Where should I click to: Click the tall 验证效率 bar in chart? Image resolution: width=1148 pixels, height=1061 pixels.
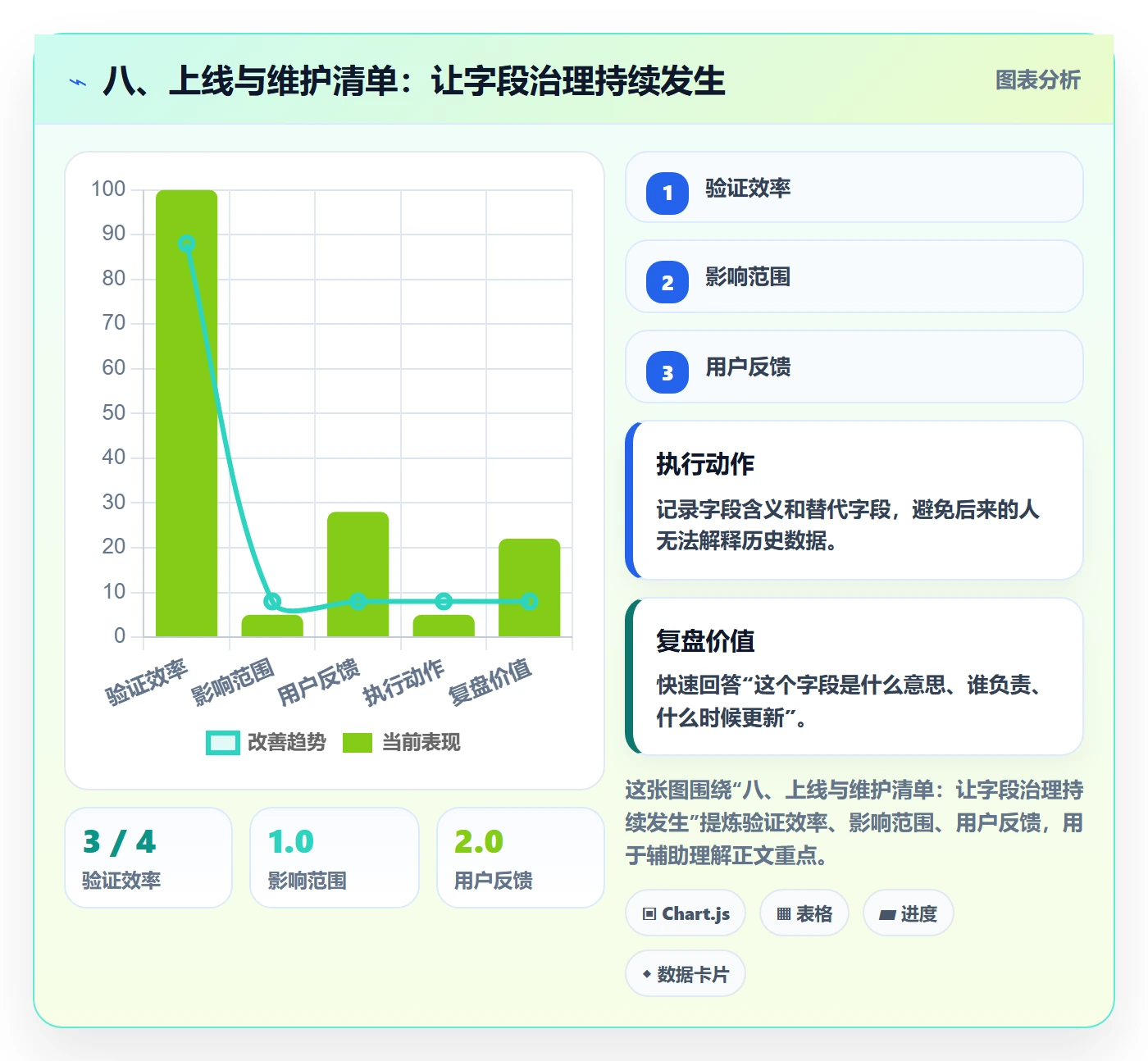[187, 413]
